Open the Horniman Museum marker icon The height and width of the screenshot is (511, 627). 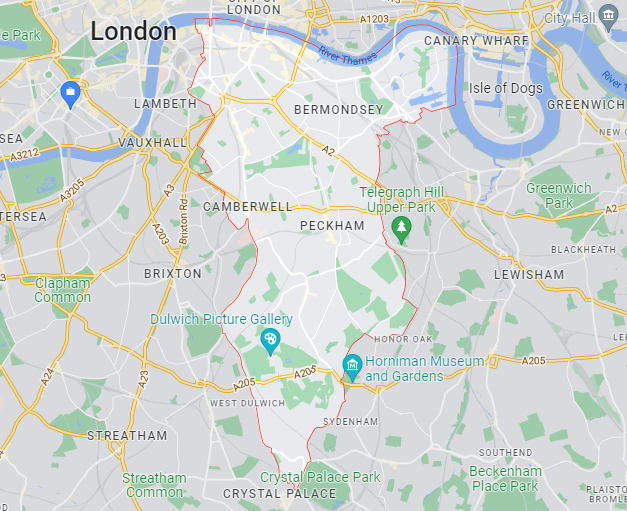click(x=352, y=368)
